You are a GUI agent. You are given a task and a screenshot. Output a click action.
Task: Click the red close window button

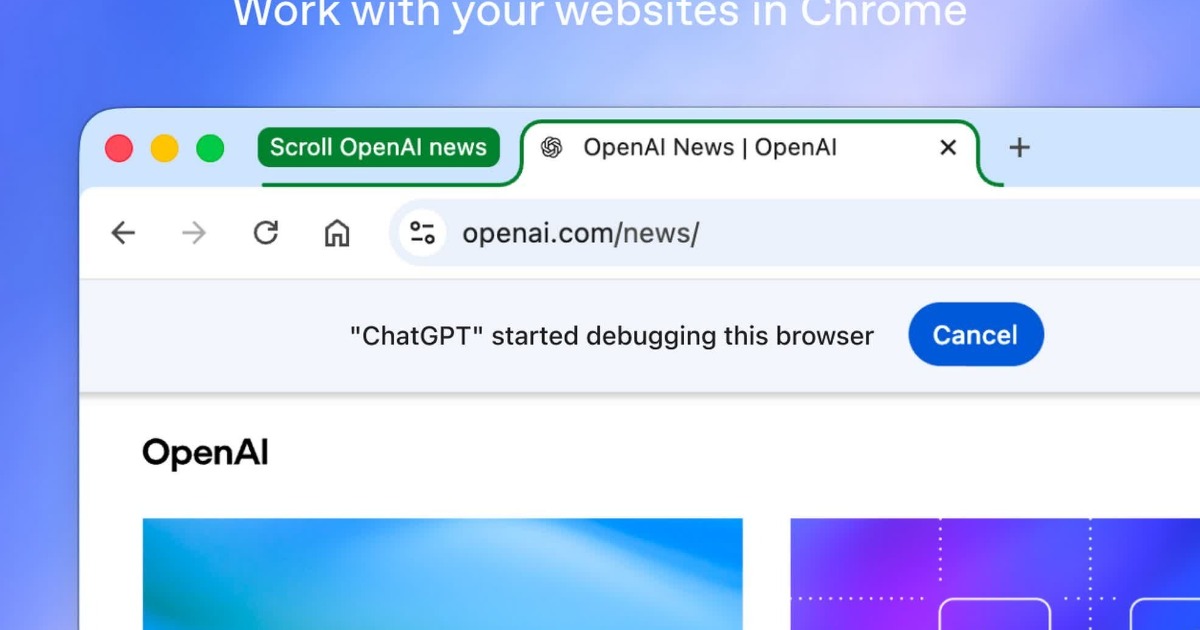click(x=119, y=149)
